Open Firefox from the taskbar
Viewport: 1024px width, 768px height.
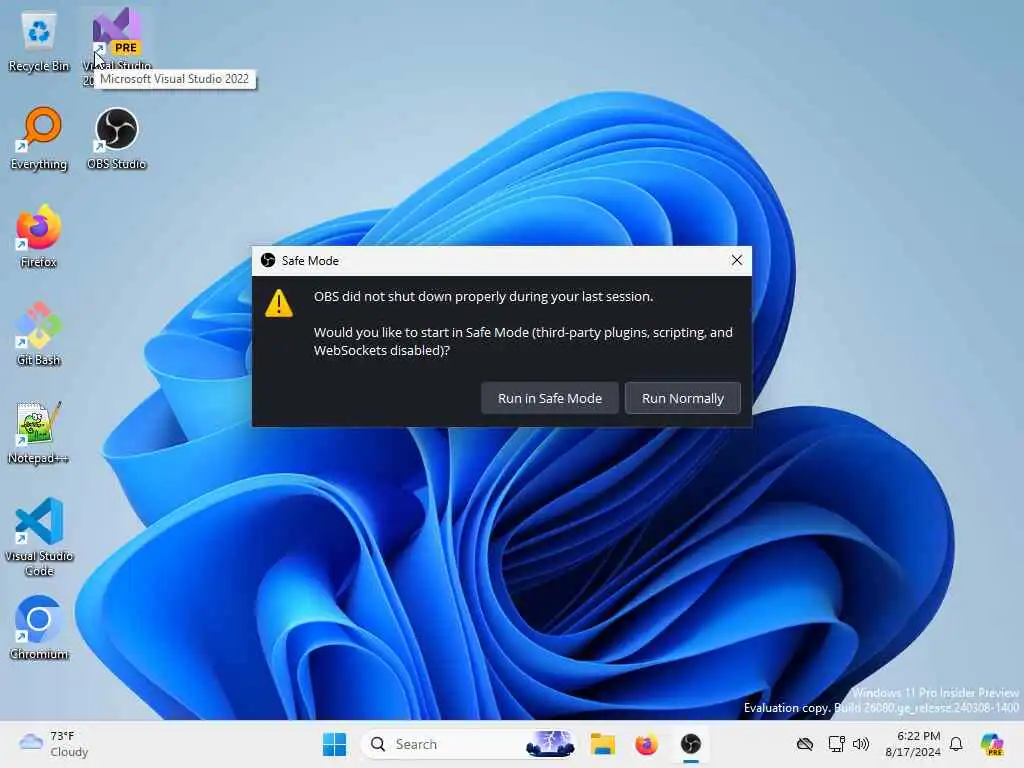coord(646,744)
